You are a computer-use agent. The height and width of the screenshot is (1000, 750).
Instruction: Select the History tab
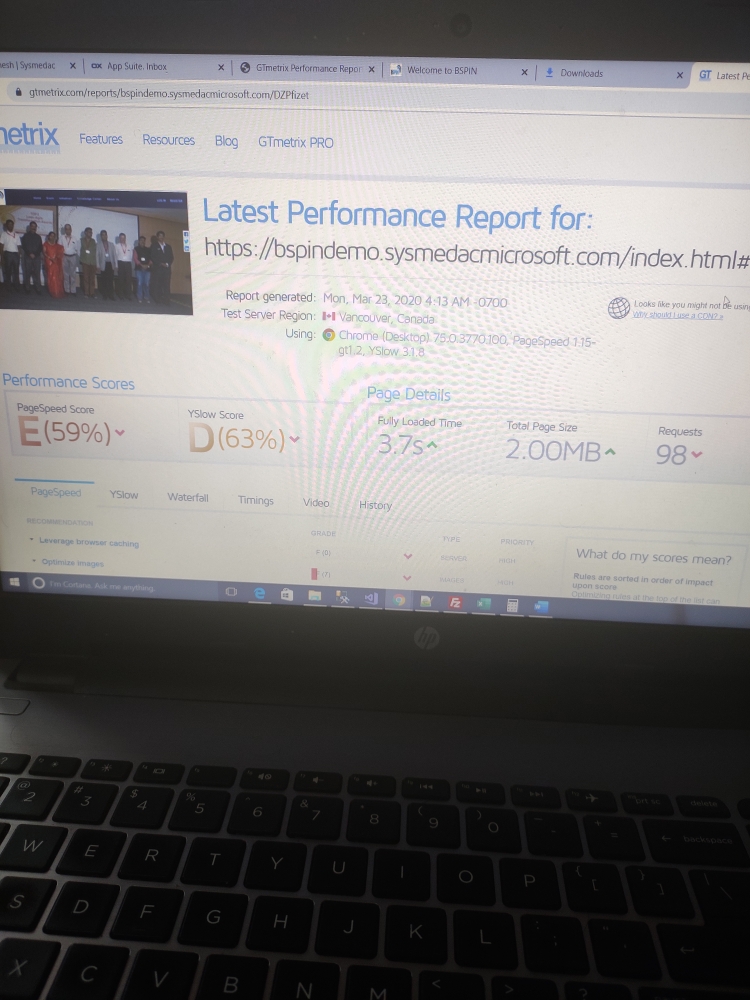tap(375, 505)
